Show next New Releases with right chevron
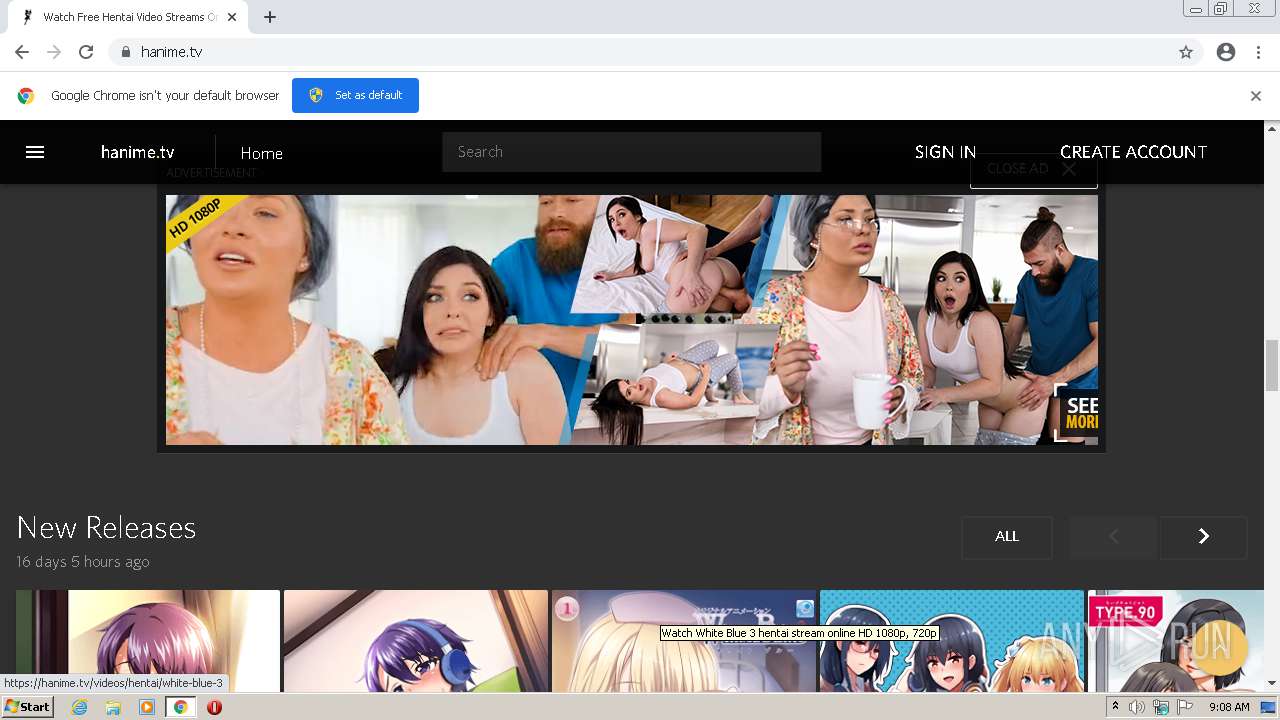 (1204, 537)
